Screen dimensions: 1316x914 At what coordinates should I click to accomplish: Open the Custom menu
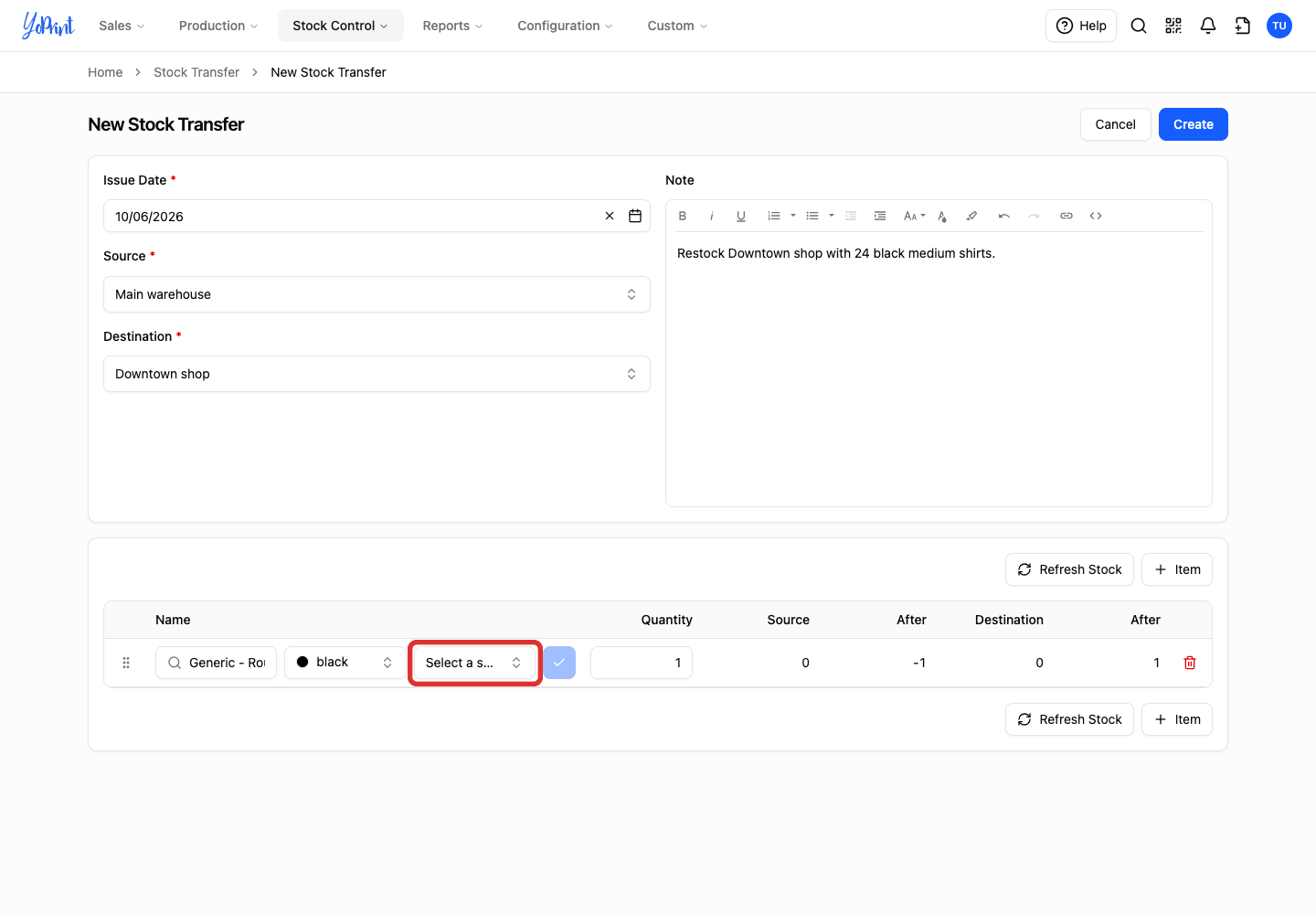coord(677,26)
